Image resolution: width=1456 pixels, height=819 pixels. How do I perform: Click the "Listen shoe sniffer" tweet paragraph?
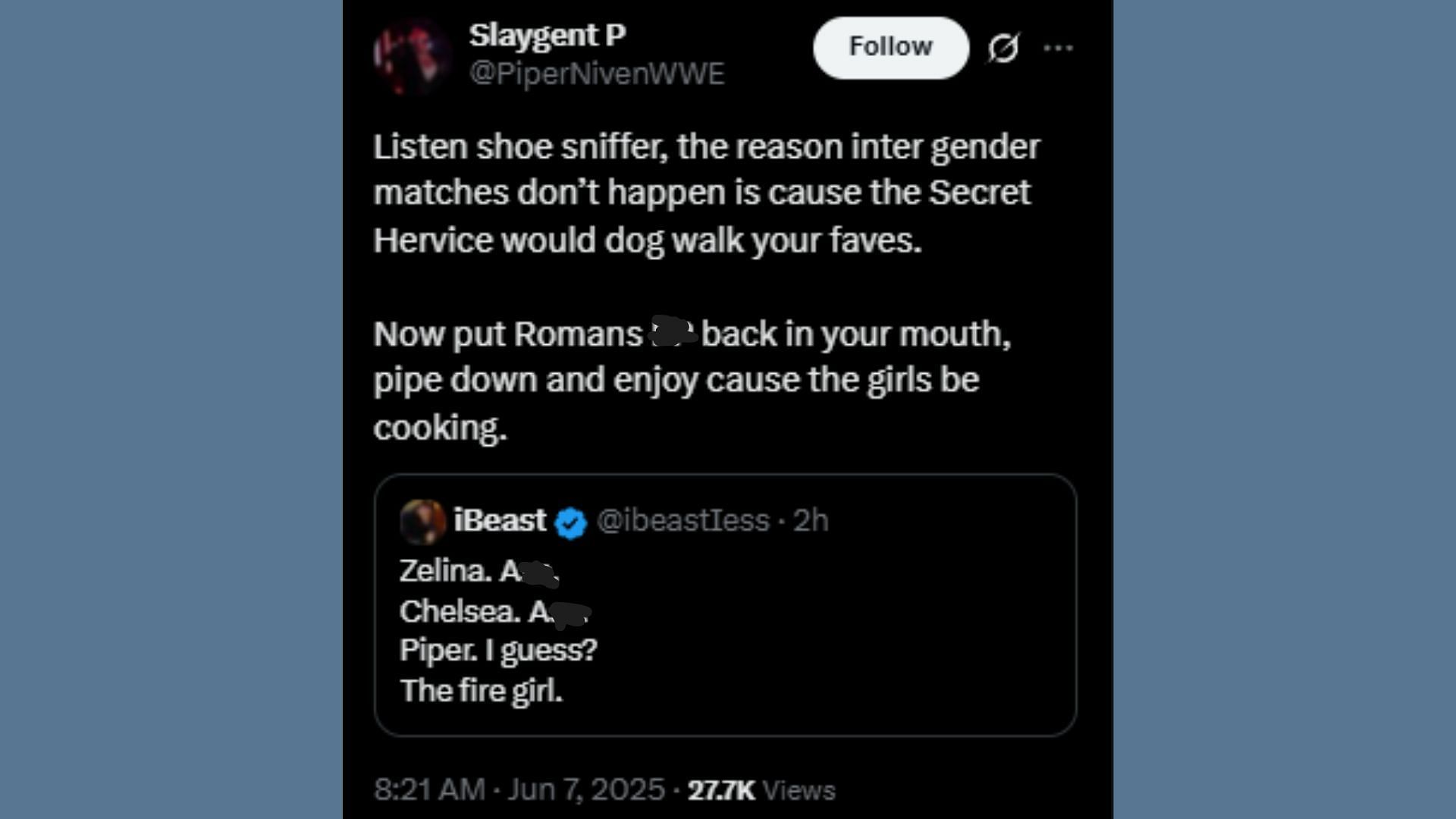(705, 193)
